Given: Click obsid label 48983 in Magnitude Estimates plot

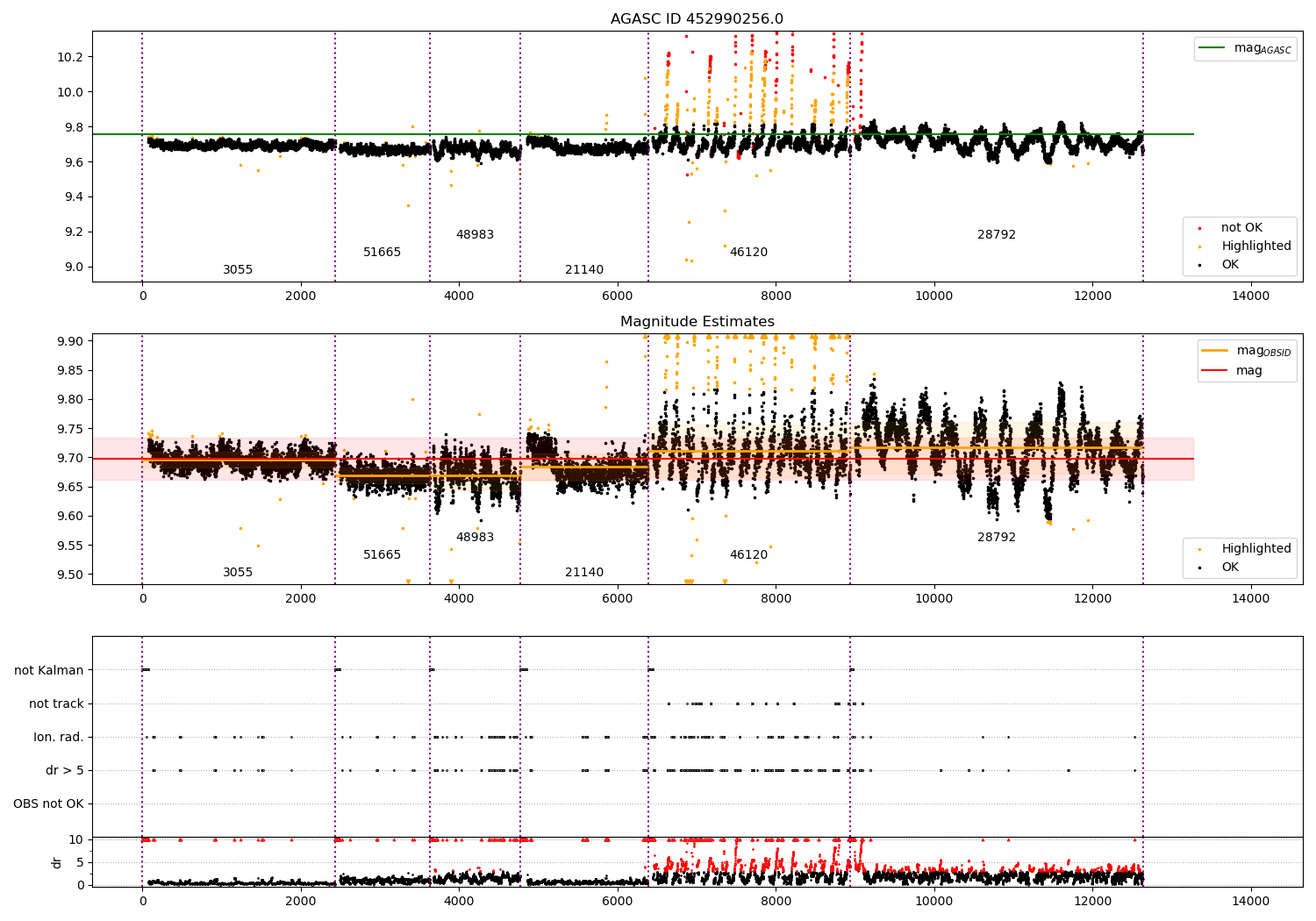Looking at the screenshot, I should click(x=475, y=538).
